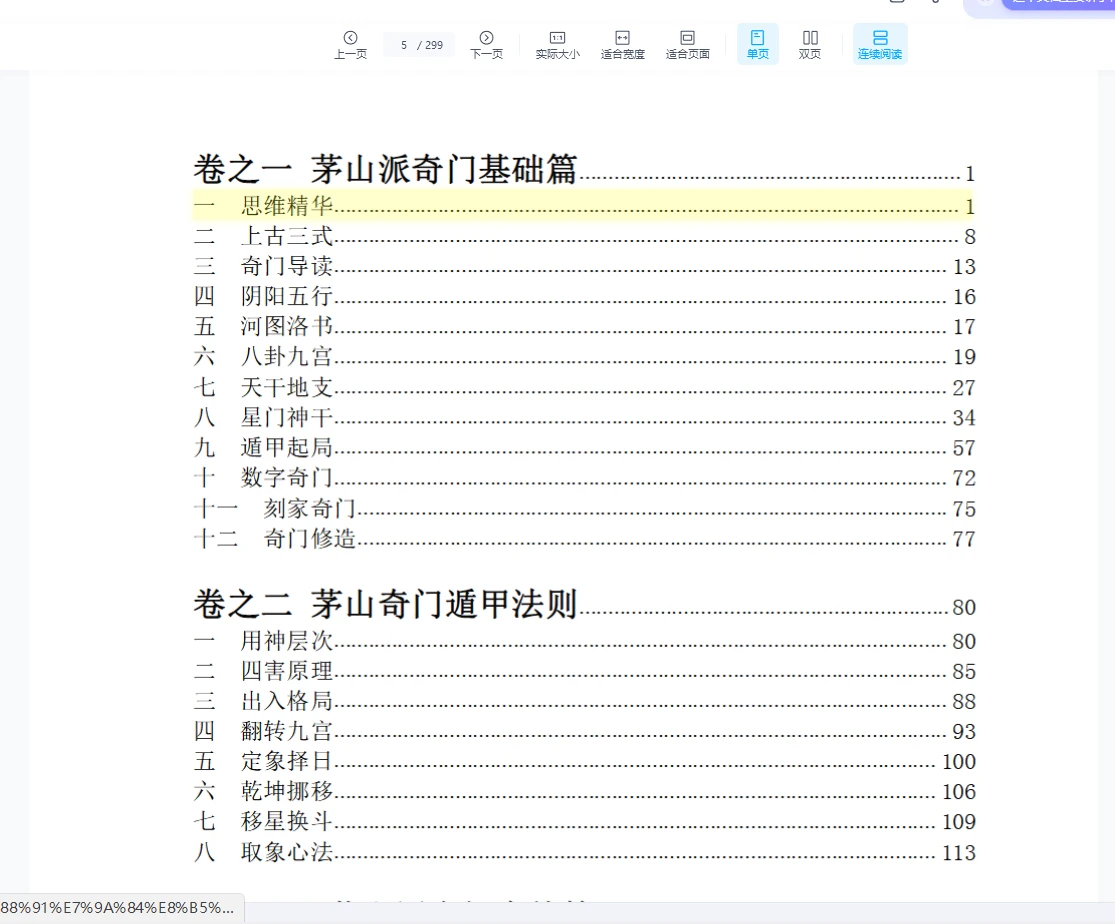Click the total page count 299

click(434, 45)
